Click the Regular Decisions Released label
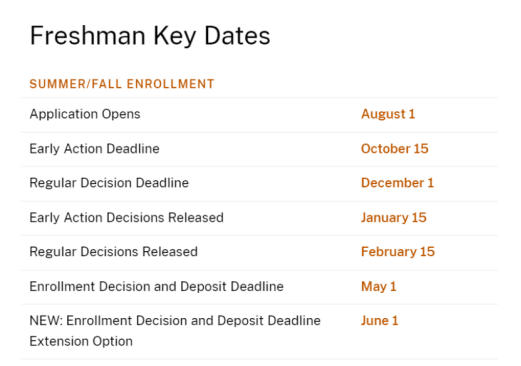The width and height of the screenshot is (521, 366). (x=113, y=252)
